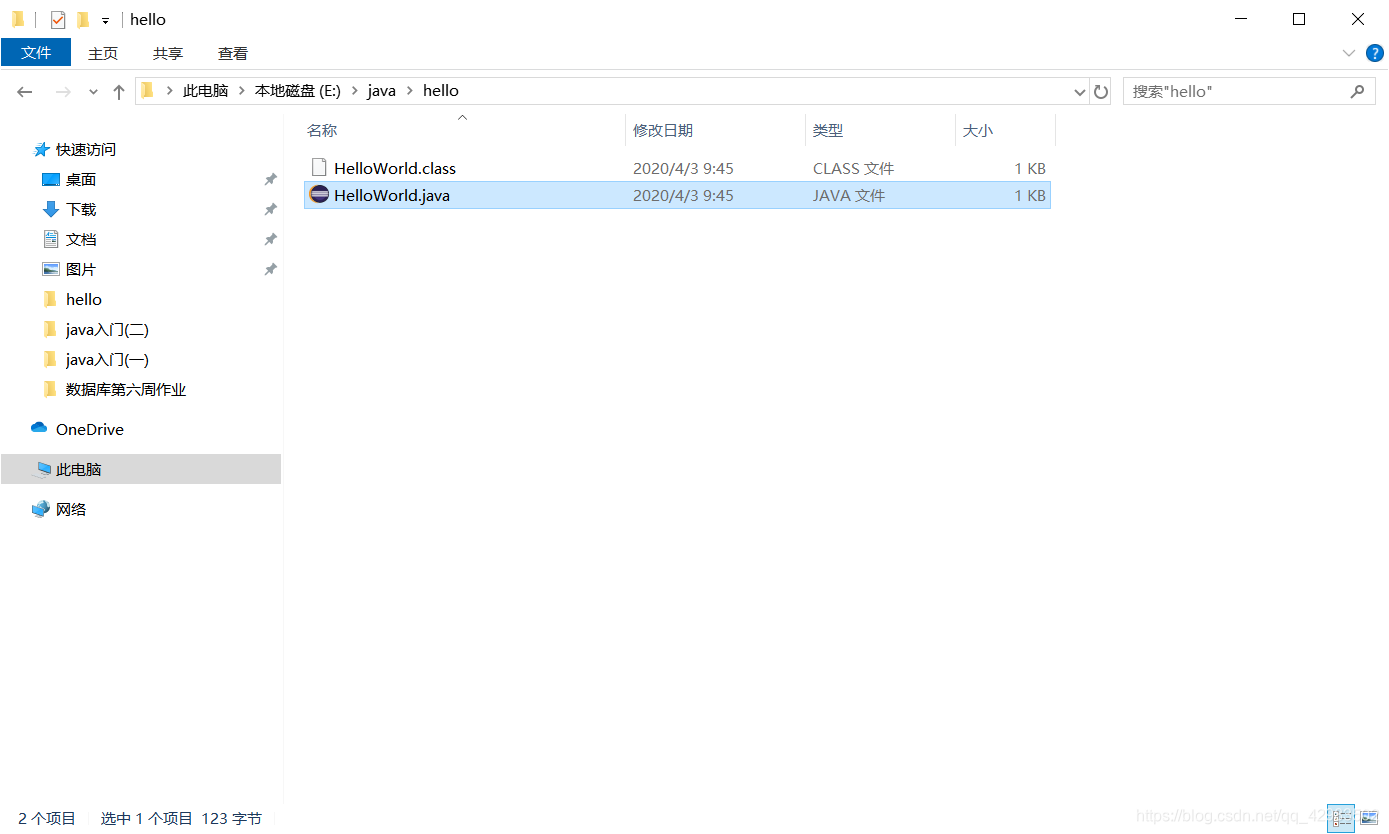Click the JAVA 文件 type cell
Image resolution: width=1389 pixels, height=834 pixels.
[849, 195]
